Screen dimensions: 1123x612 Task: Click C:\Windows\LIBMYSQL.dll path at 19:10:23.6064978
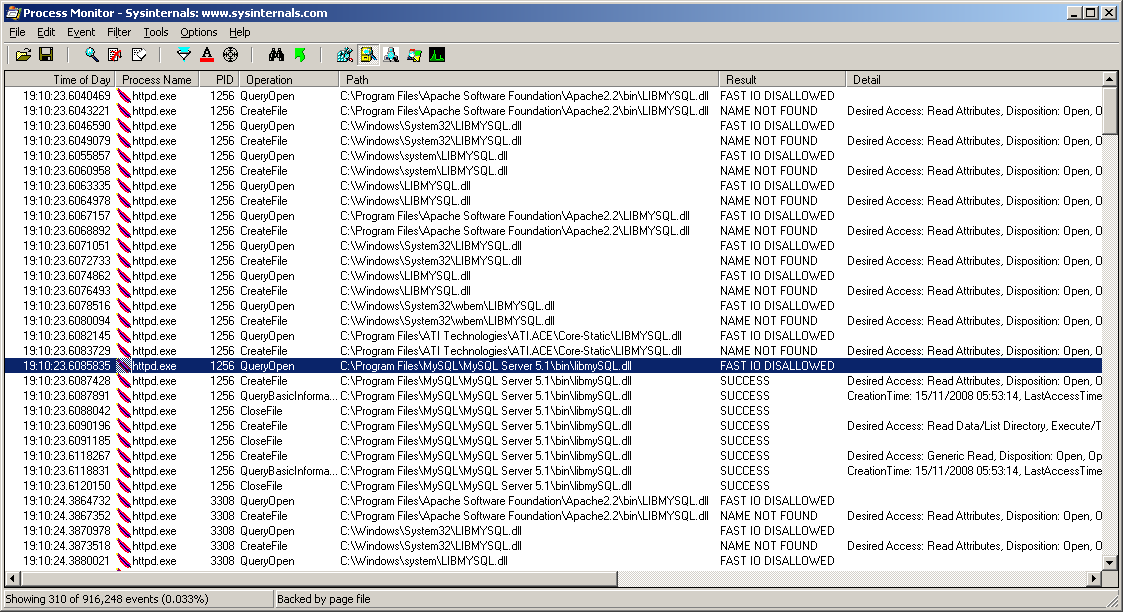pyautogui.click(x=405, y=201)
